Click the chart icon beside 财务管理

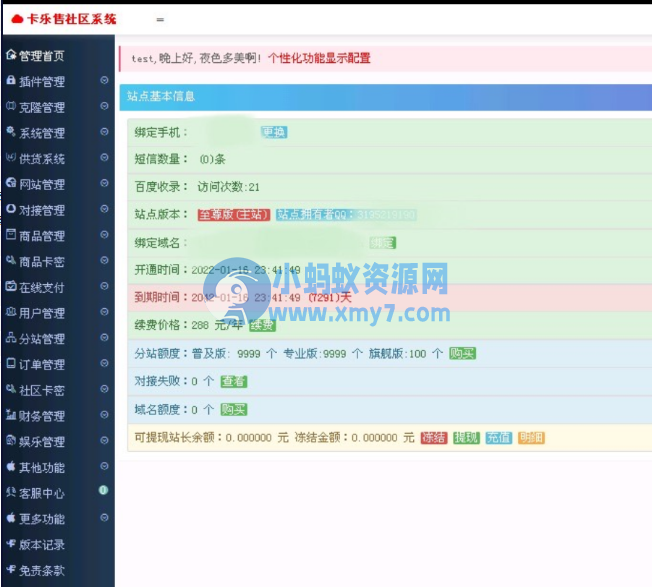pos(11,414)
